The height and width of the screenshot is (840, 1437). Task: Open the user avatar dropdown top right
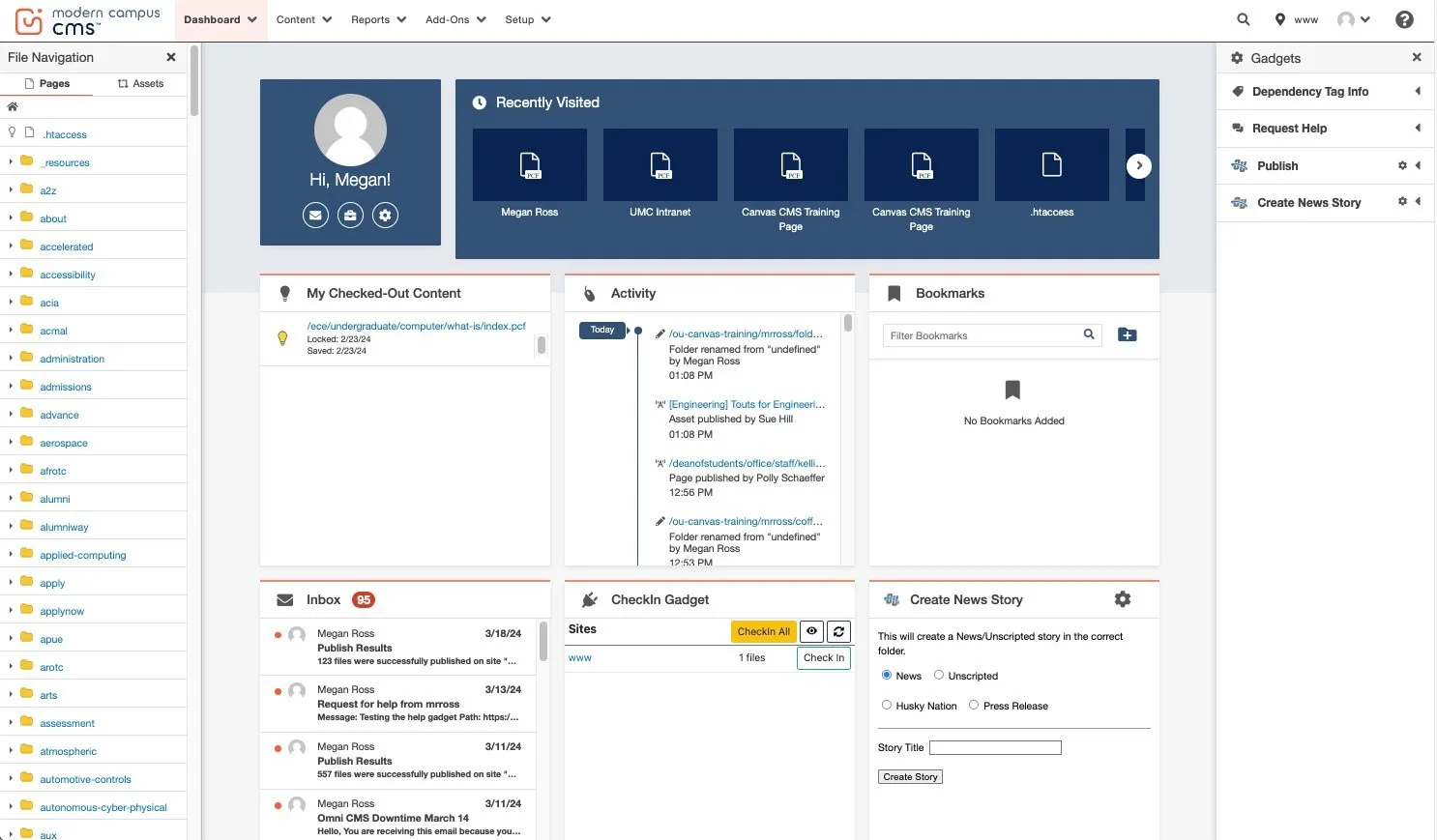1354,18
